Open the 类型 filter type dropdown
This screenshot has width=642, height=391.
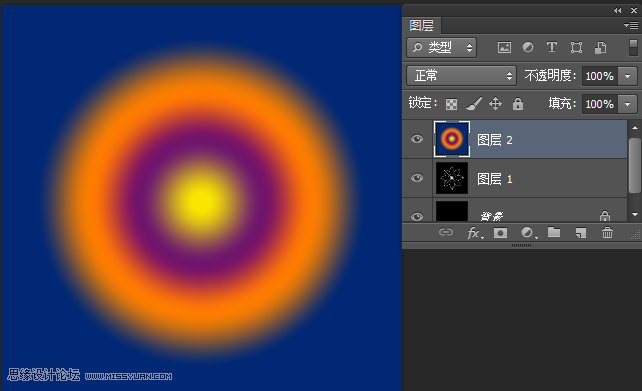coord(441,48)
